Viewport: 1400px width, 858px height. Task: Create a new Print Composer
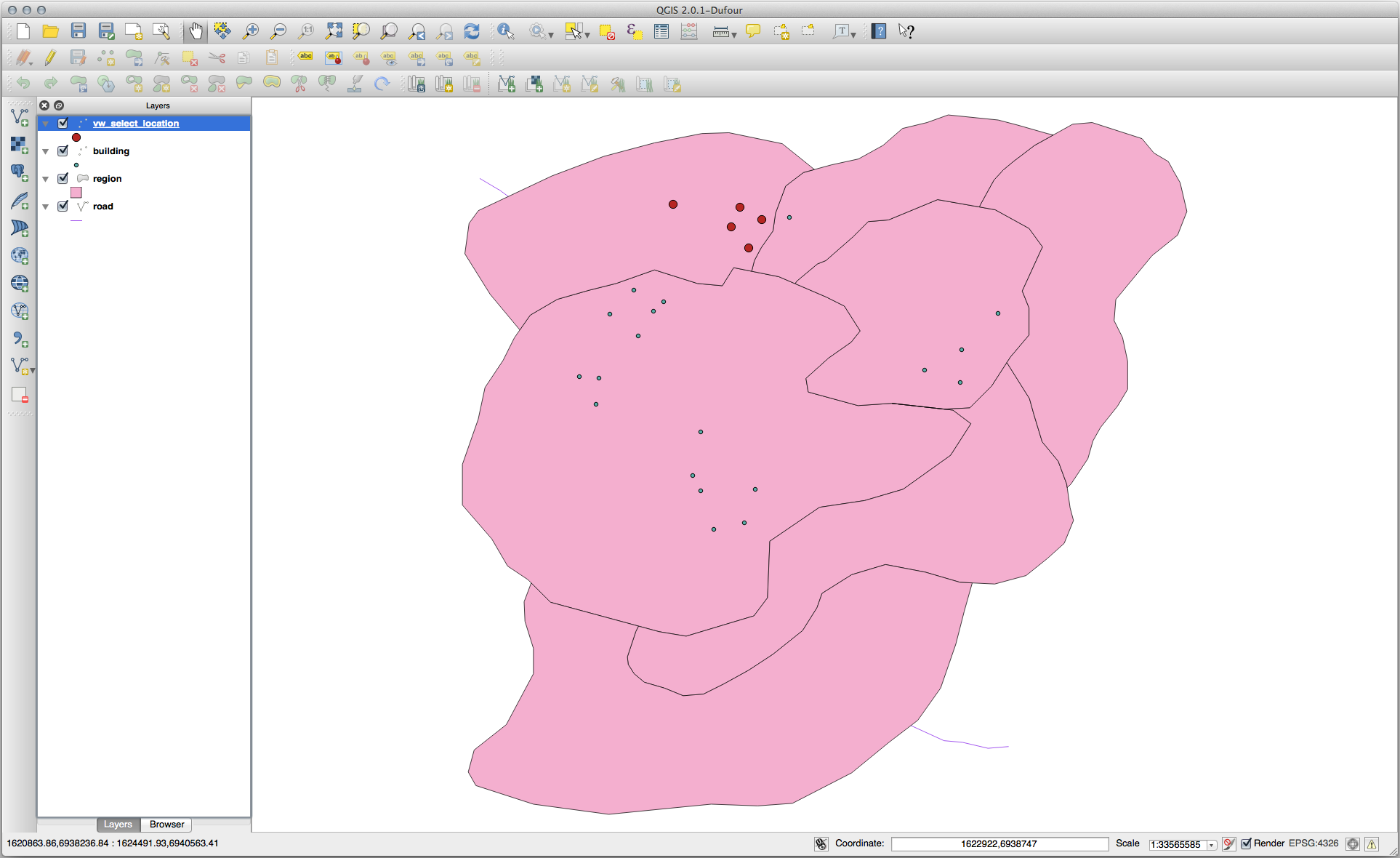(x=133, y=31)
